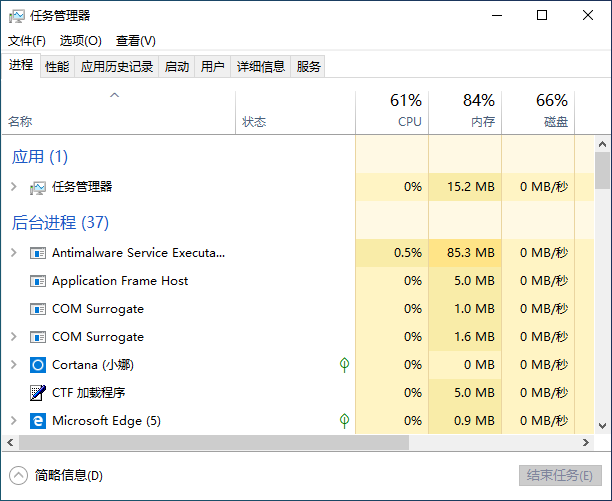Sort by the 66% 磁盘 column header
The height and width of the screenshot is (501, 612).
(538, 113)
